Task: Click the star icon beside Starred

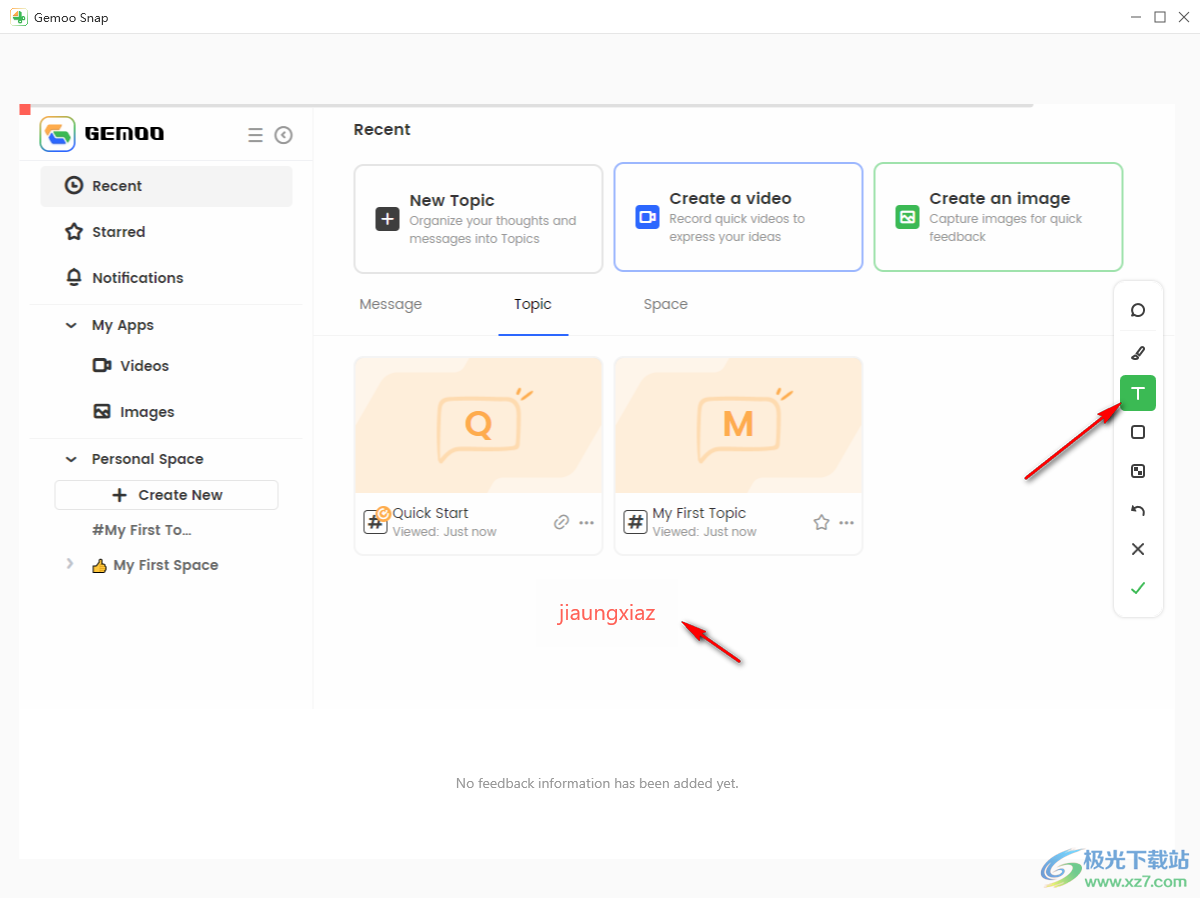Action: point(73,231)
